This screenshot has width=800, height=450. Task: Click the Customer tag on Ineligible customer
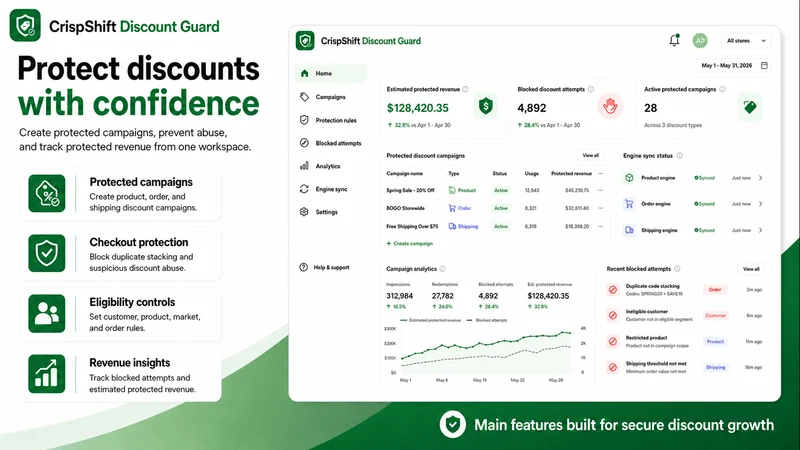point(715,316)
